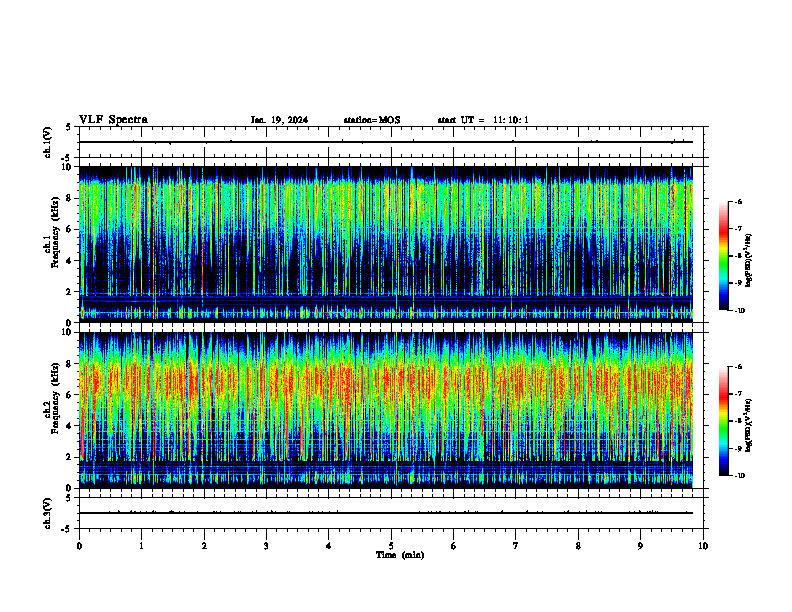Click the "ch.3(V)" axis label at bottom
Image resolution: width=792 pixels, height=612 pixels.
[47, 513]
